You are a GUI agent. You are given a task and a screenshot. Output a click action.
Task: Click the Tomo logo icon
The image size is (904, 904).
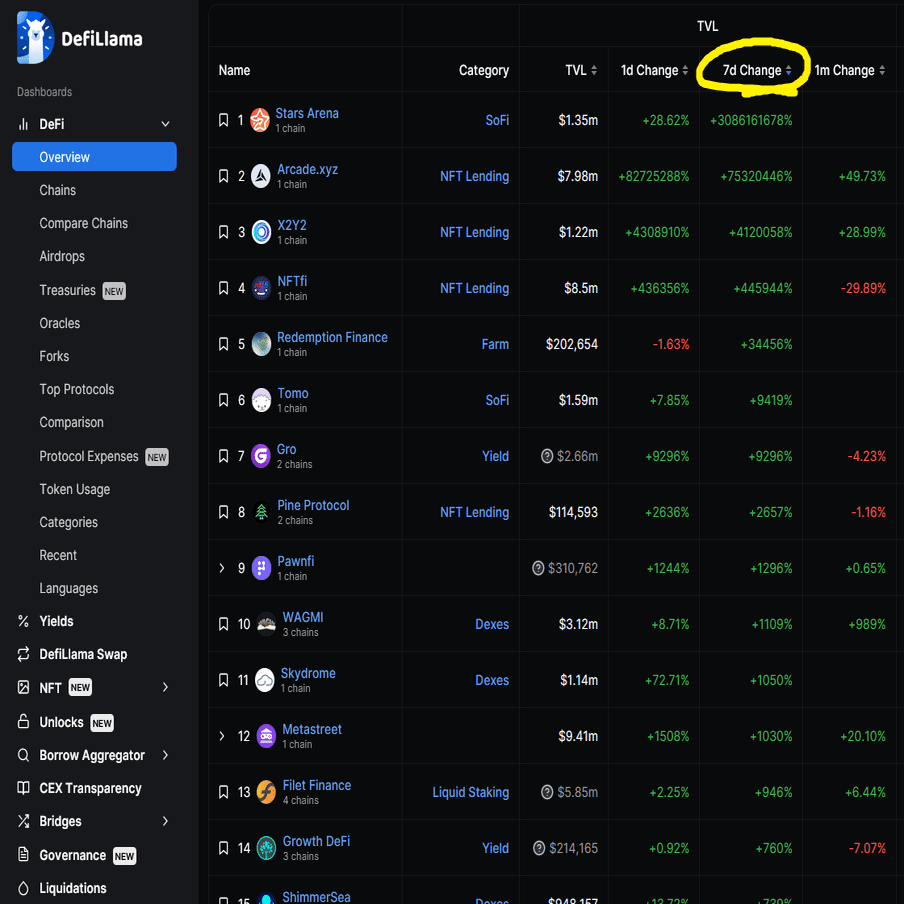click(261, 400)
